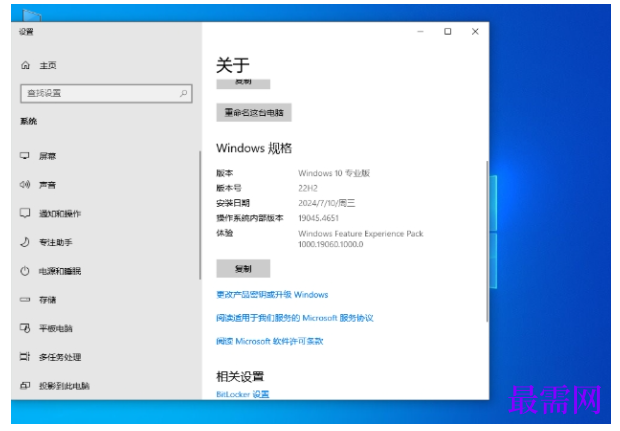Click the version value 22H2
Screen dimensions: 620x431
[x=308, y=188]
